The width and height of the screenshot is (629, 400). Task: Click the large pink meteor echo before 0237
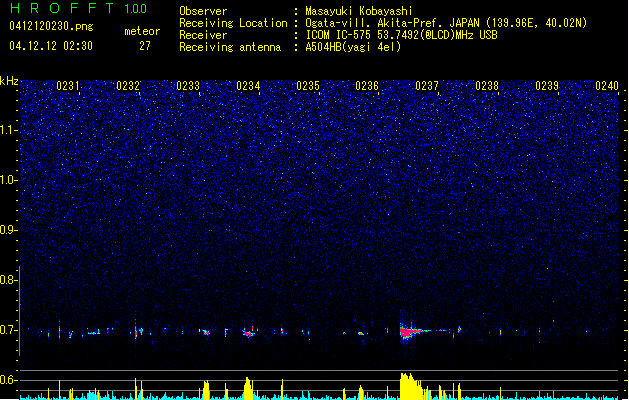click(x=409, y=332)
